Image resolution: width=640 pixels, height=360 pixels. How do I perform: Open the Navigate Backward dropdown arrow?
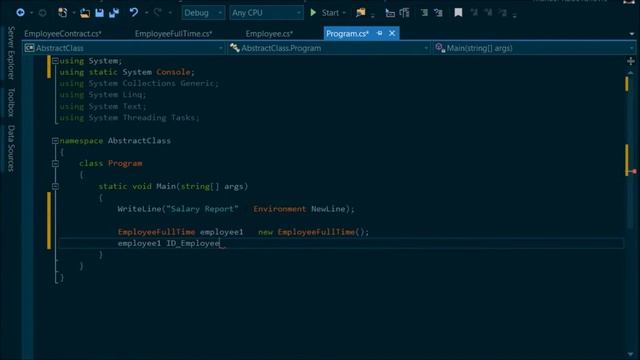(31, 13)
